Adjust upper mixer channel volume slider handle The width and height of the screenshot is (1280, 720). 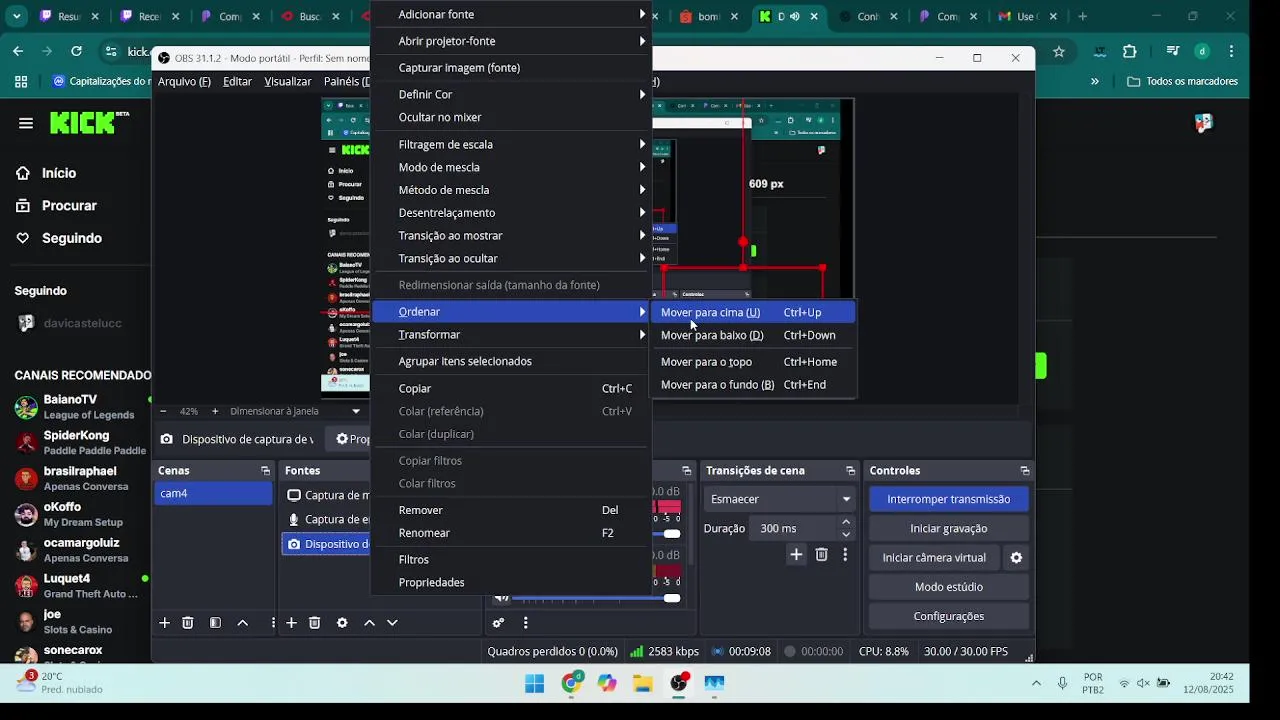pyautogui.click(x=672, y=533)
